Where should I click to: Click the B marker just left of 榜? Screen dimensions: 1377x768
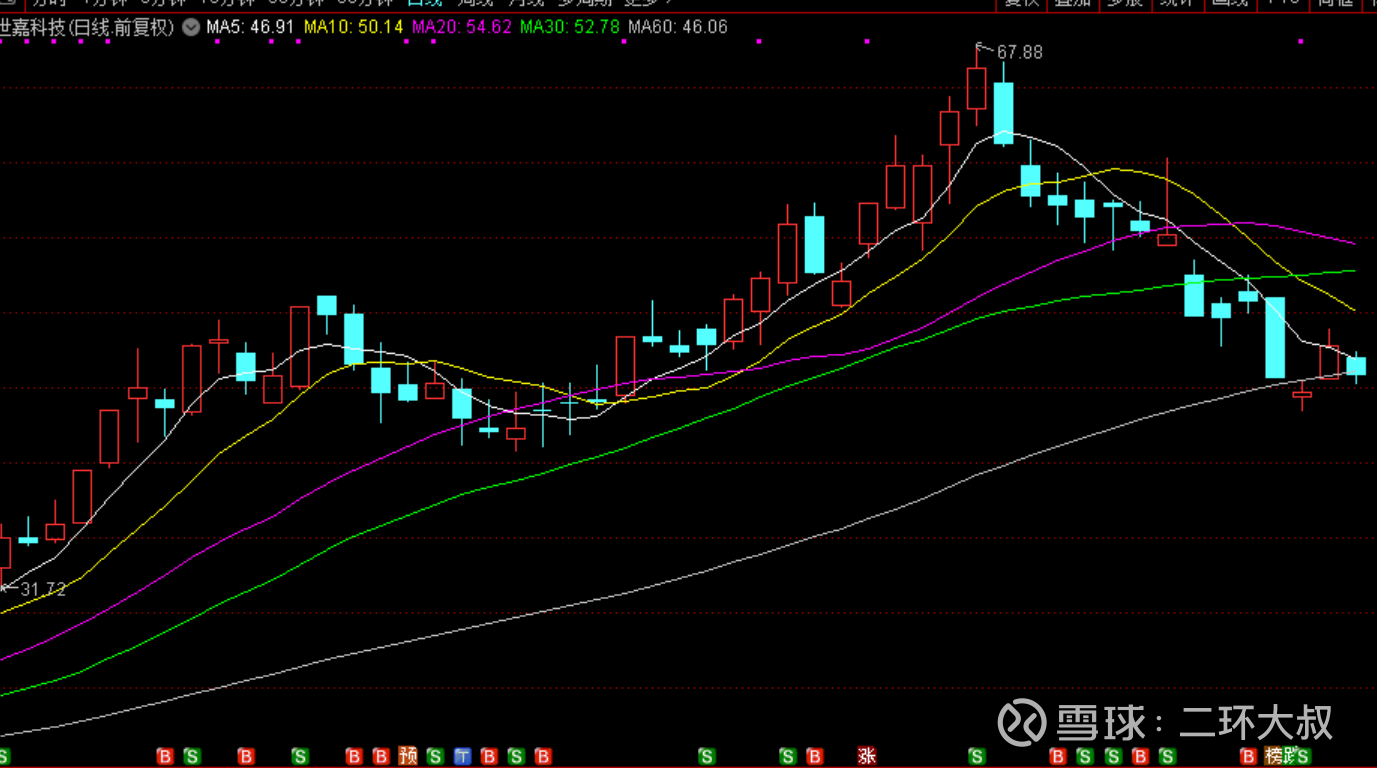click(x=1247, y=756)
